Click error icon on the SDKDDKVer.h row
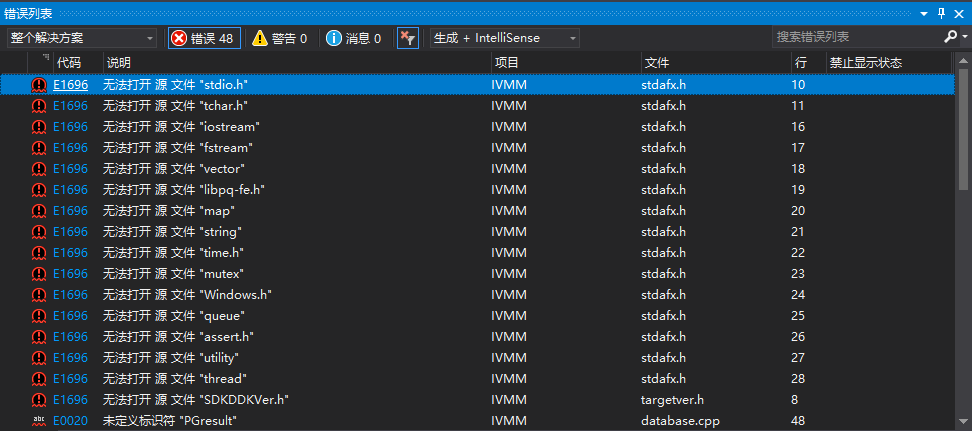Image resolution: width=972 pixels, height=431 pixels. point(39,400)
